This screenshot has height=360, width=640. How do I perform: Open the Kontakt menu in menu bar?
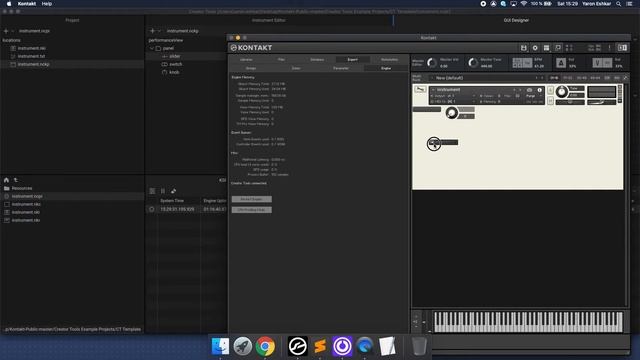(27, 4)
